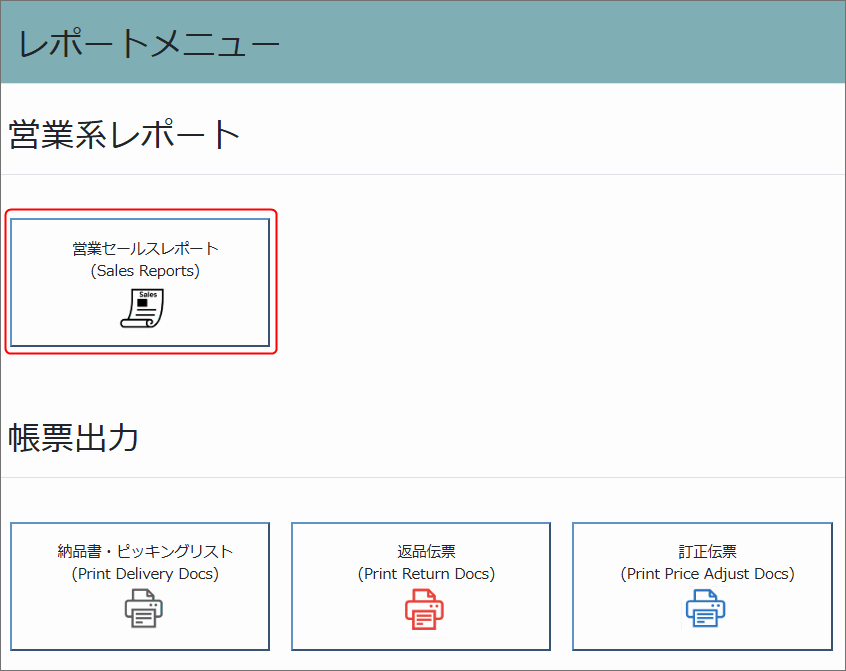Click the レポートメニュー page title
Screen dimensions: 846x671
pyautogui.click(x=148, y=44)
